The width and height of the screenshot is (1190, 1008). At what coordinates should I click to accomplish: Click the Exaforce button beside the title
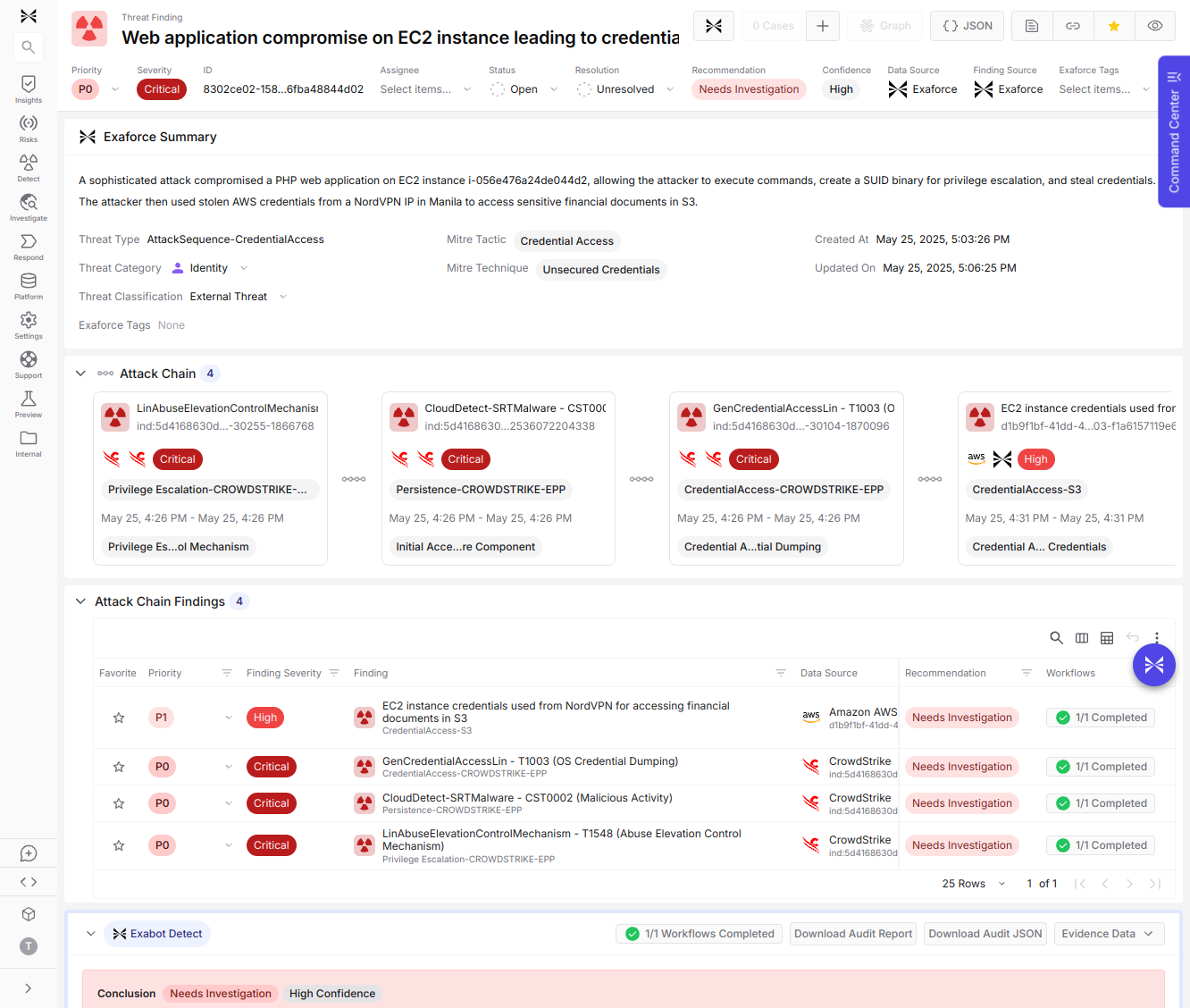tap(714, 26)
